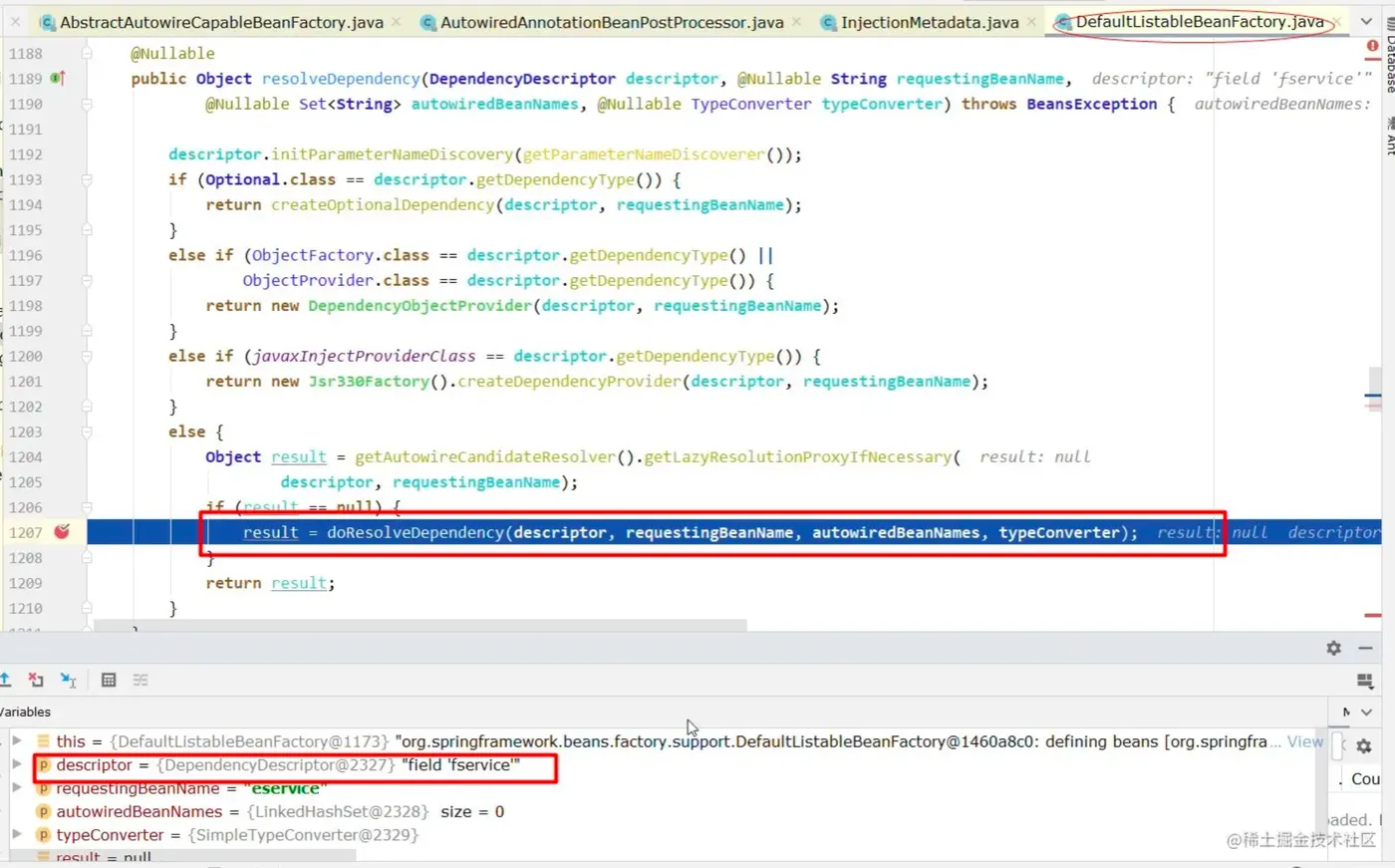Viewport: 1395px width, 868px height.
Task: Expand the 'this' variable node
Action: pos(17,740)
